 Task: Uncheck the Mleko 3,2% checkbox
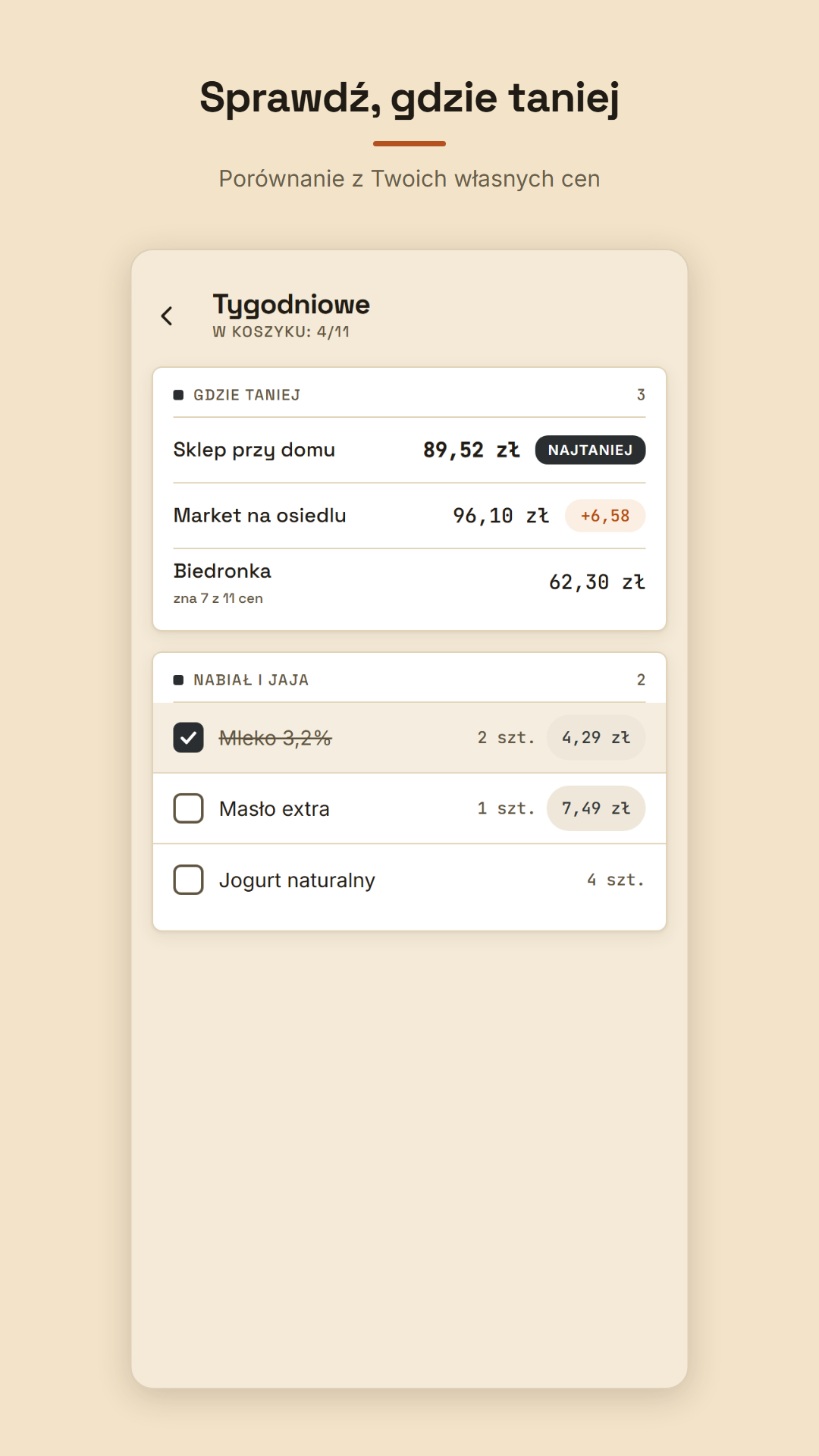[x=188, y=738]
